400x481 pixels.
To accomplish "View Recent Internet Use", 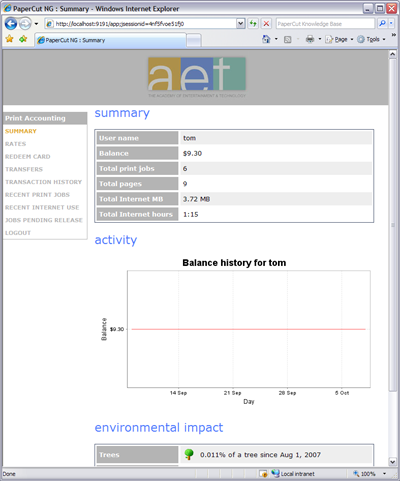I will point(42,207).
